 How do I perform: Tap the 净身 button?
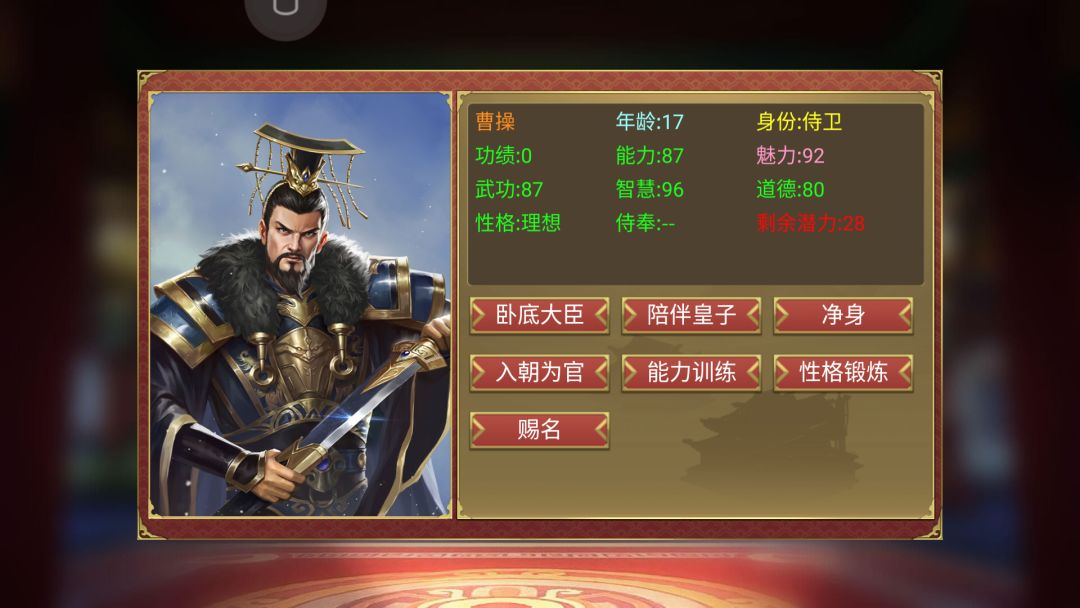tap(843, 315)
